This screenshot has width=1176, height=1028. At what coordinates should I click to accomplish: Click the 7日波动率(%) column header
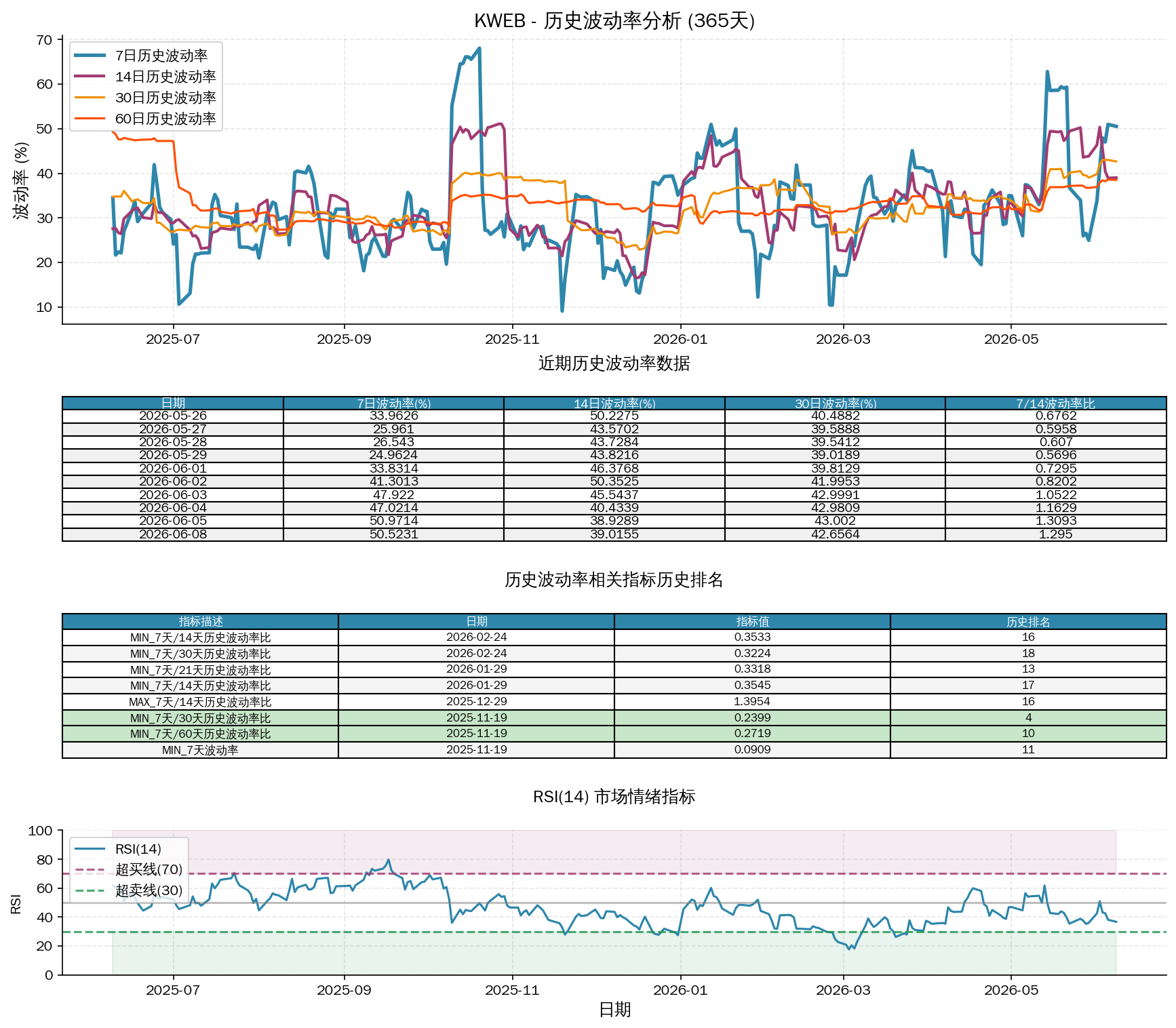[393, 403]
